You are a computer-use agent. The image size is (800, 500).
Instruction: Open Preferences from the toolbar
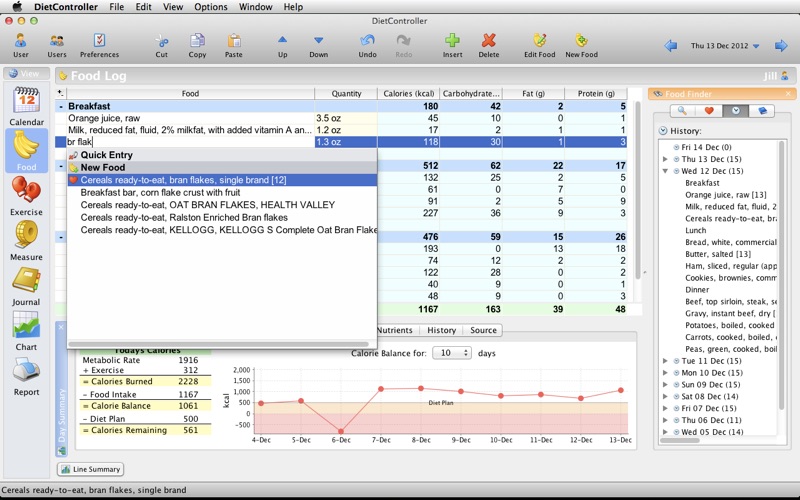tap(99, 45)
